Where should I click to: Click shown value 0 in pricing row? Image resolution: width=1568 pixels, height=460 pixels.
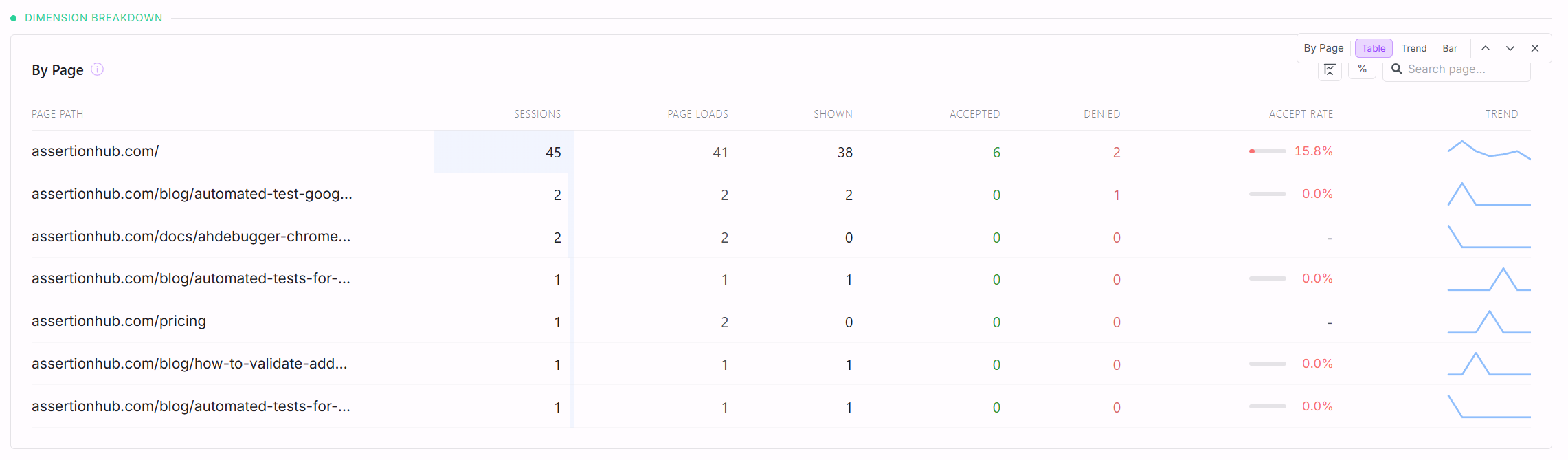849,322
